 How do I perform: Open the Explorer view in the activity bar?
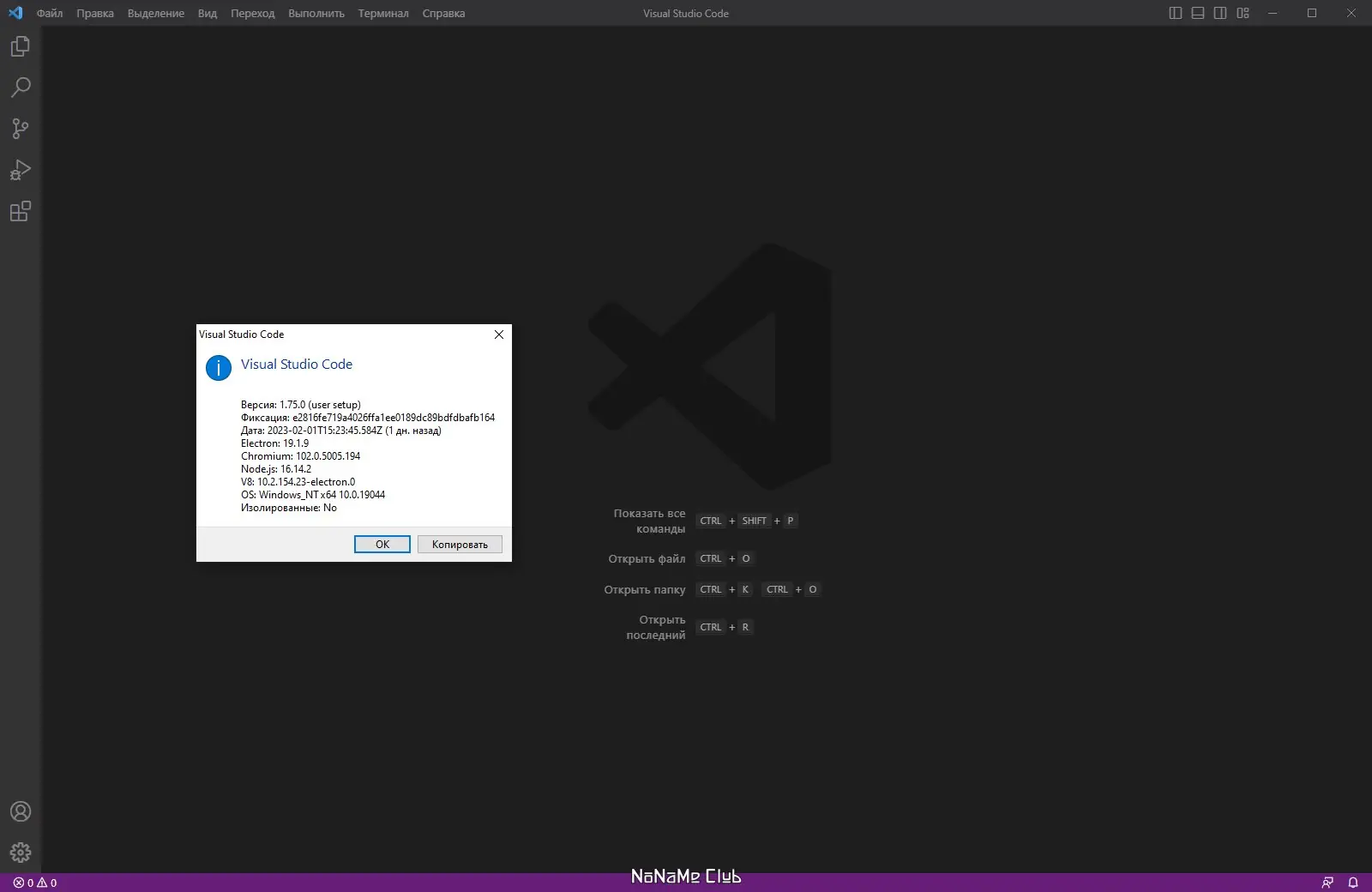[x=21, y=46]
